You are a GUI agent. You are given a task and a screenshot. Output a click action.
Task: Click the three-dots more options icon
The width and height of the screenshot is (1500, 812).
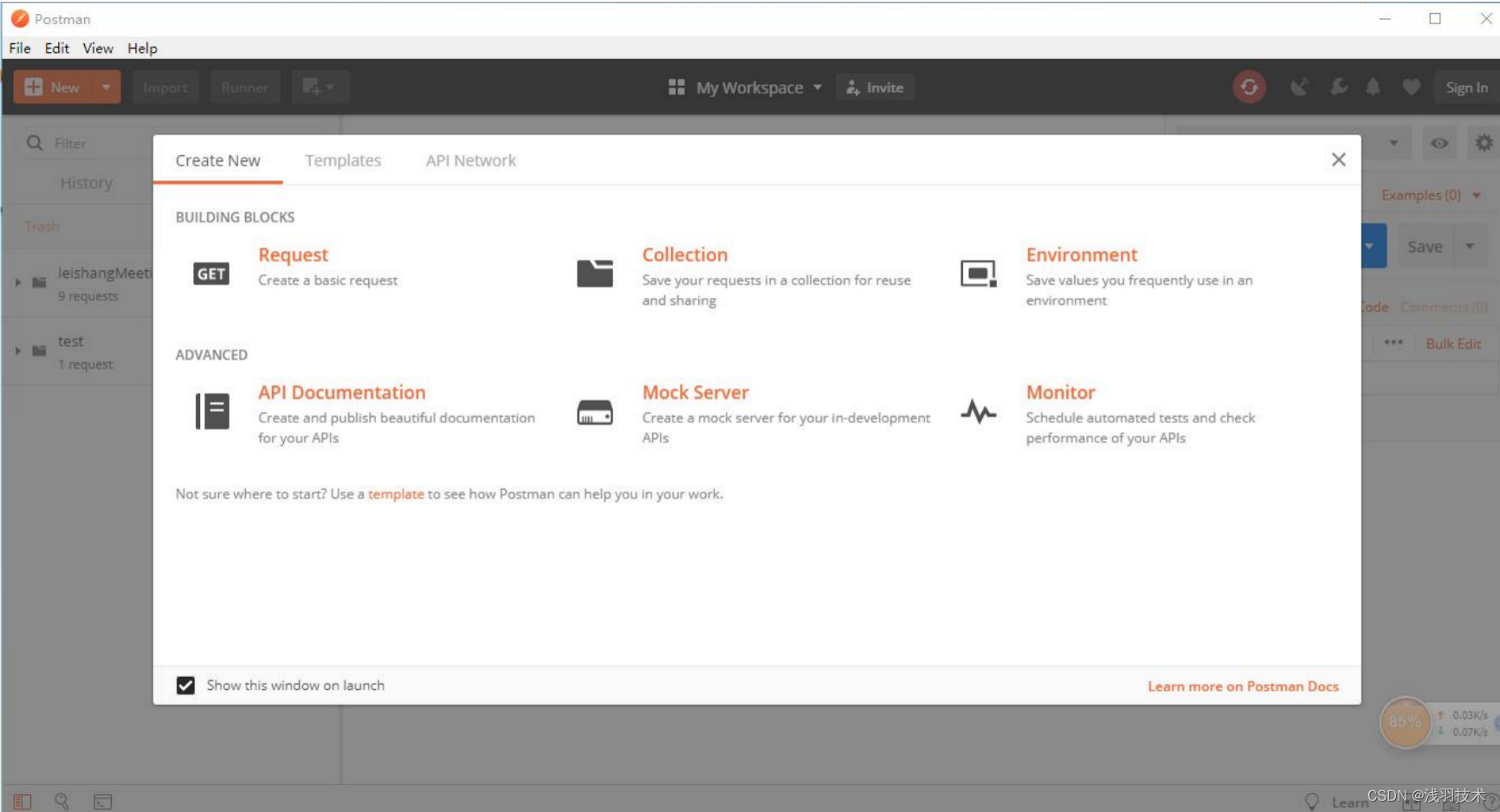pos(1393,343)
